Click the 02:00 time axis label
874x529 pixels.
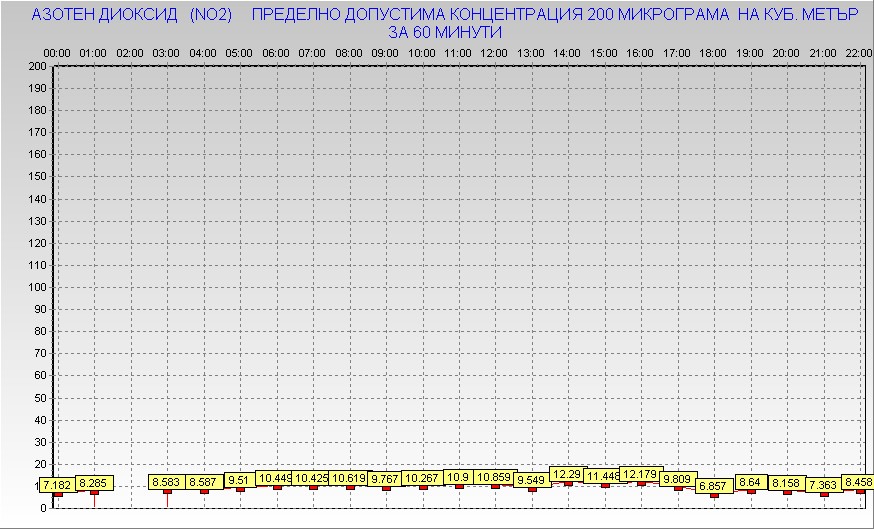(x=130, y=52)
